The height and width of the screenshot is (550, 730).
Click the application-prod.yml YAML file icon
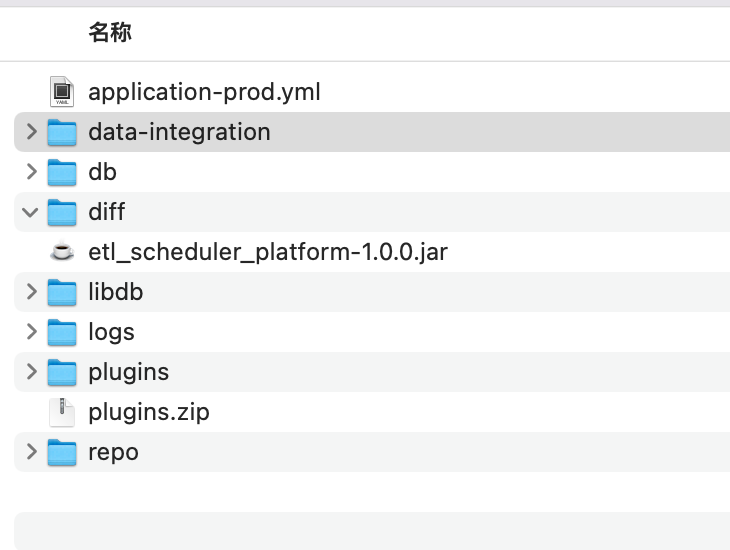[x=62, y=92]
